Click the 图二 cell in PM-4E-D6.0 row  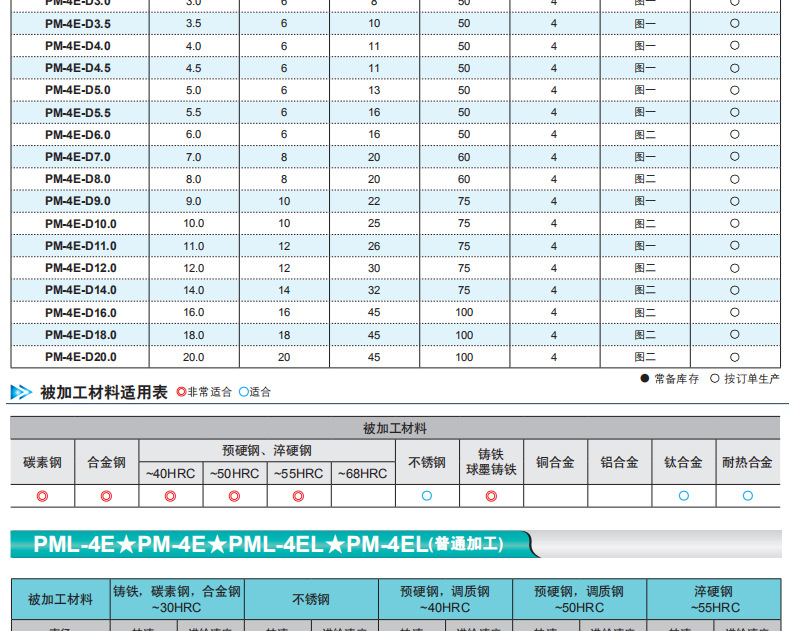coord(645,135)
